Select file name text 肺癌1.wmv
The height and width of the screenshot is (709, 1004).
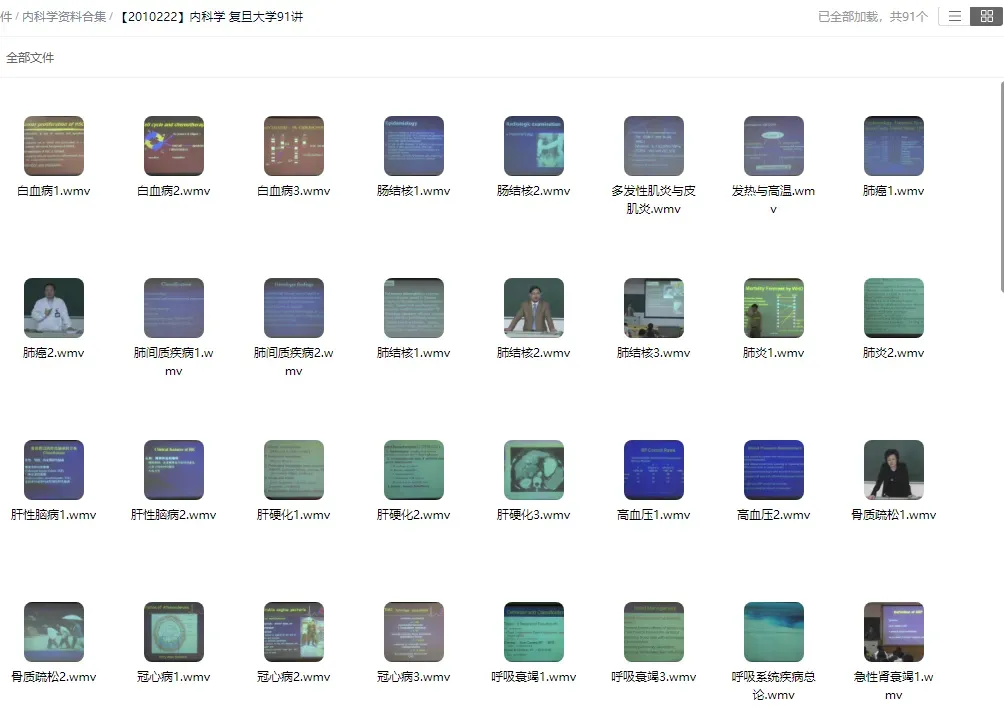pos(894,191)
